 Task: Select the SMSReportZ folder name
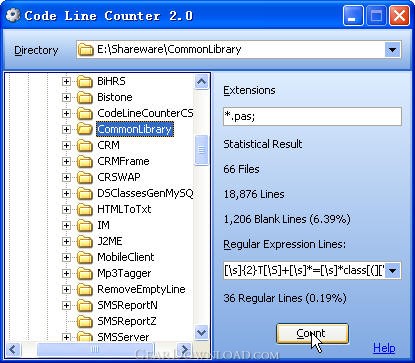coord(127,321)
